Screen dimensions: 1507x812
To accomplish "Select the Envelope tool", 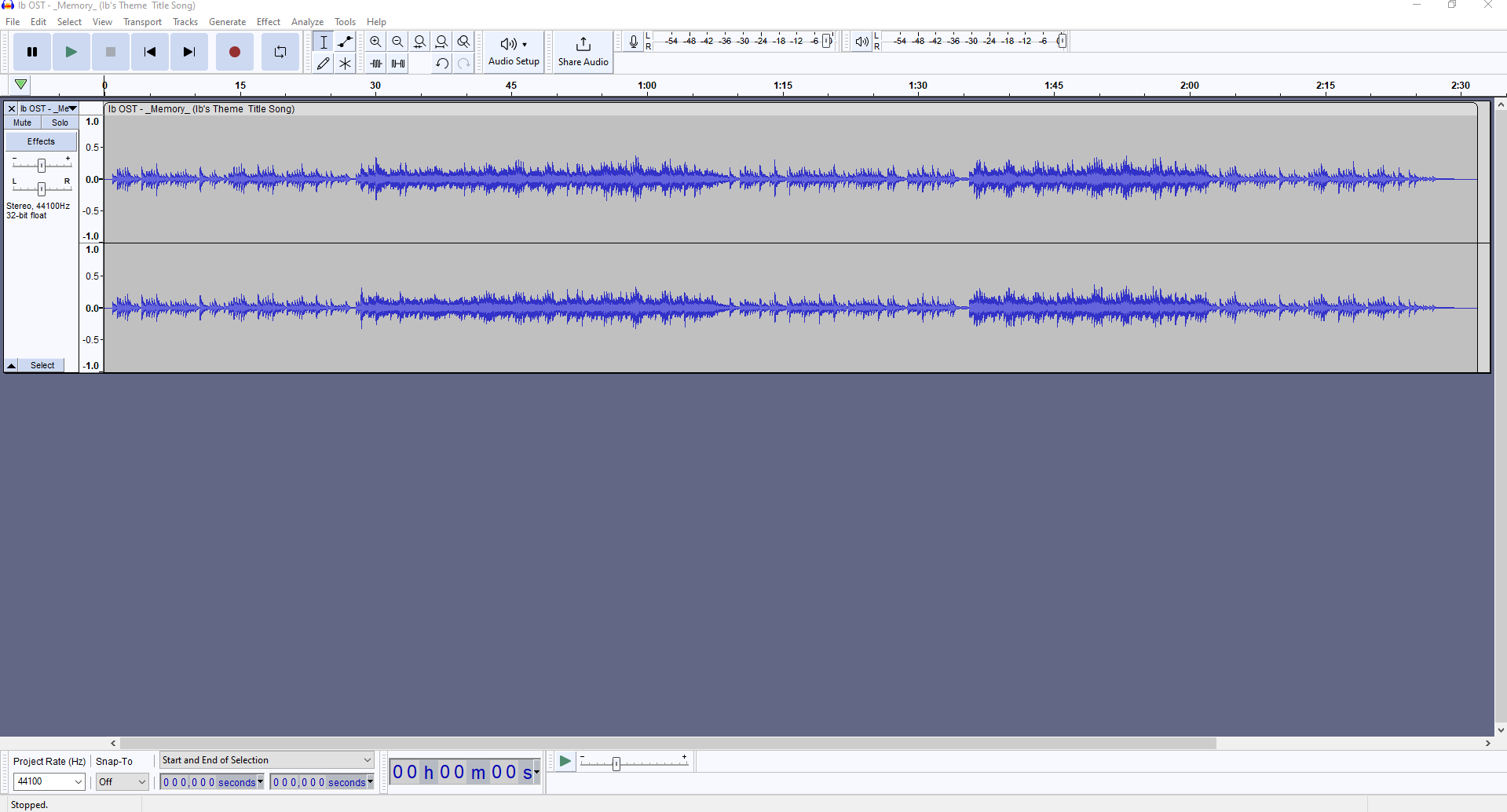I will (x=346, y=42).
